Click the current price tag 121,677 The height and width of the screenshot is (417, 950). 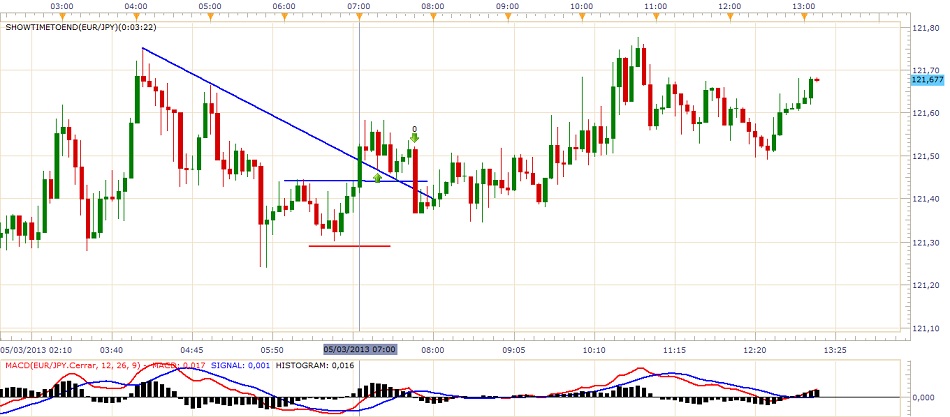(x=927, y=79)
